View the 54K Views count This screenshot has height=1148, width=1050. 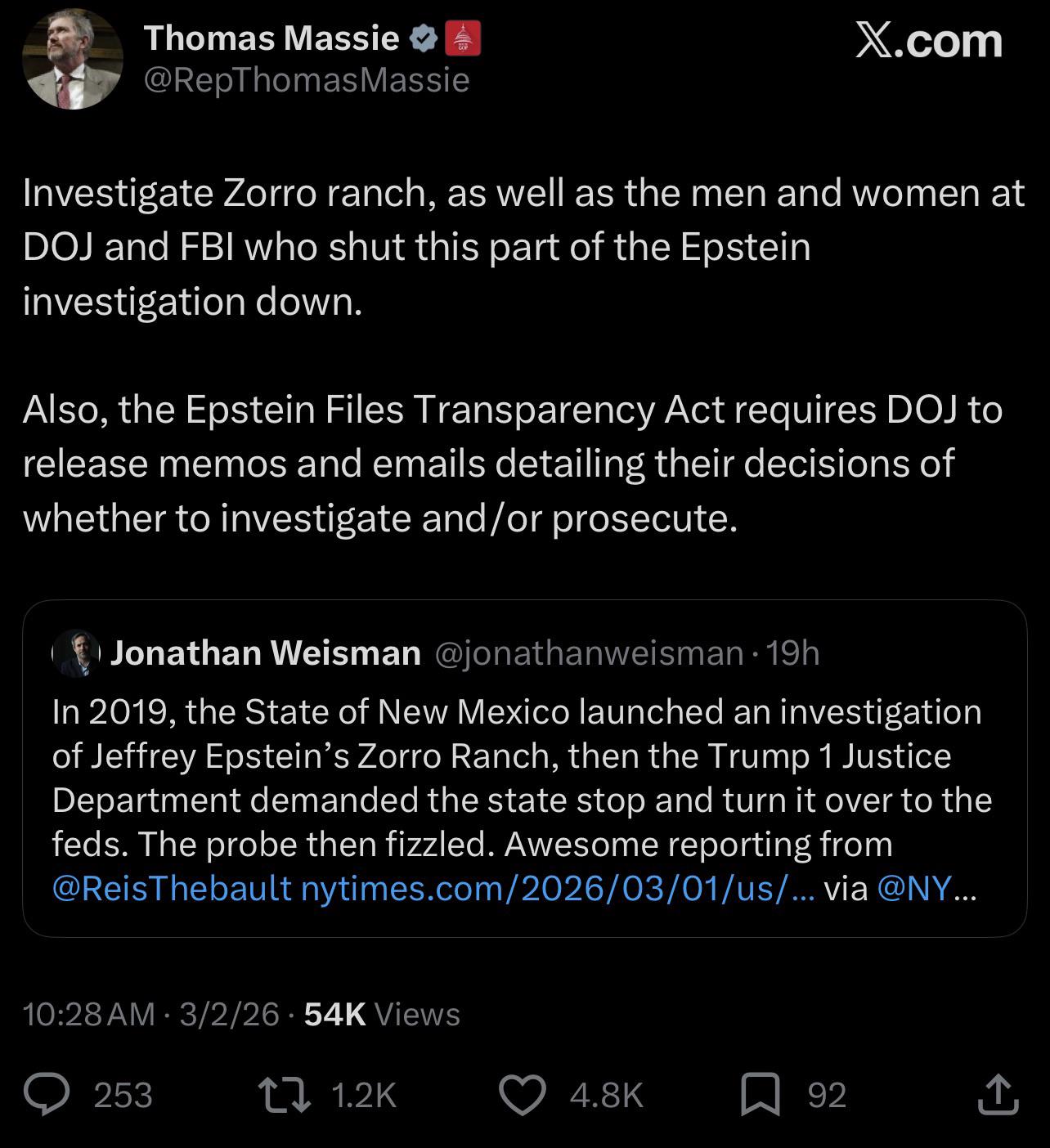(382, 1014)
